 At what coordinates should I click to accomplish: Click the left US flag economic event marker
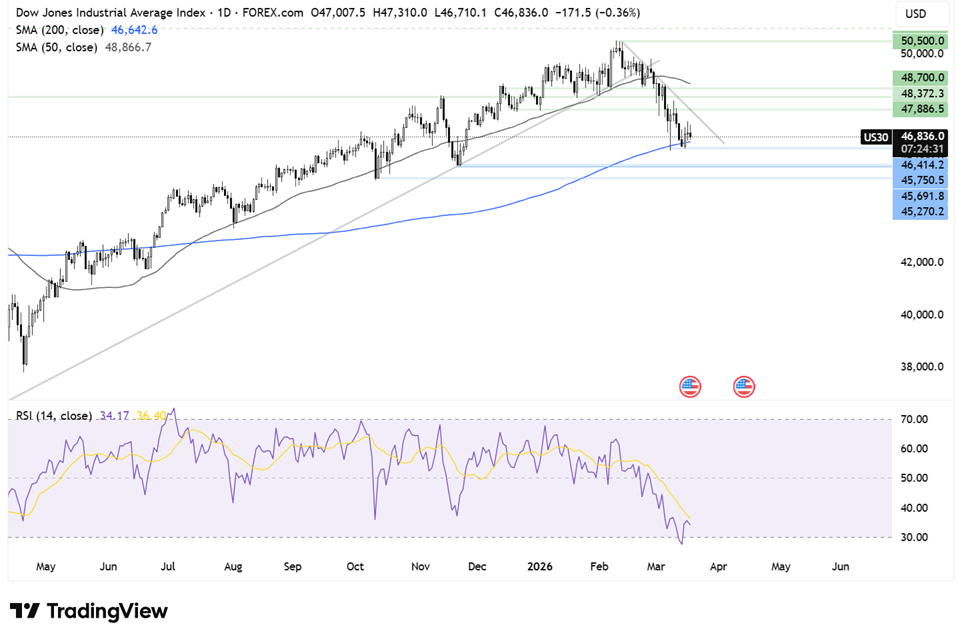click(690, 387)
